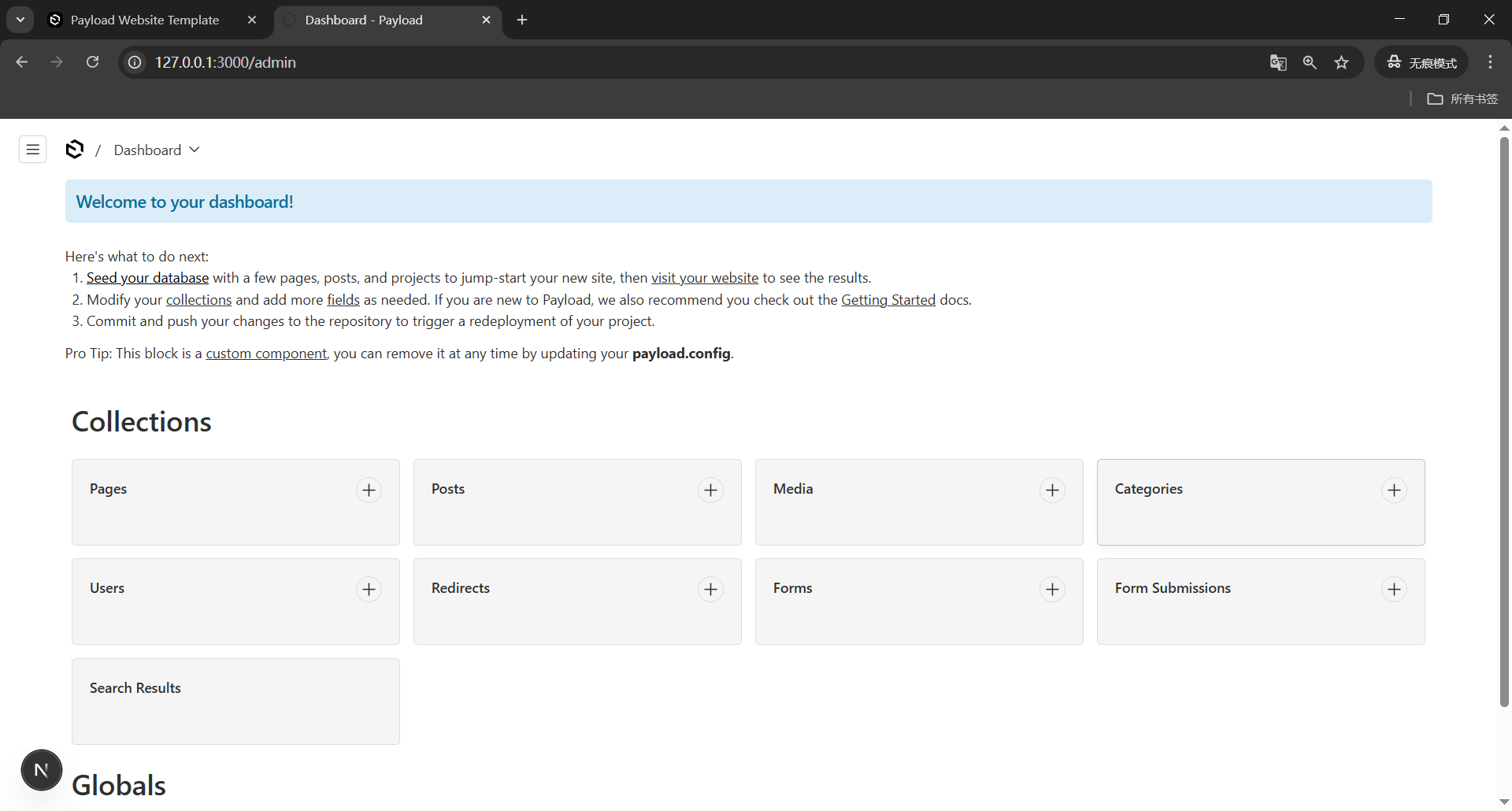Open the Next.js dev tools indicator
1512x811 pixels.
point(42,770)
